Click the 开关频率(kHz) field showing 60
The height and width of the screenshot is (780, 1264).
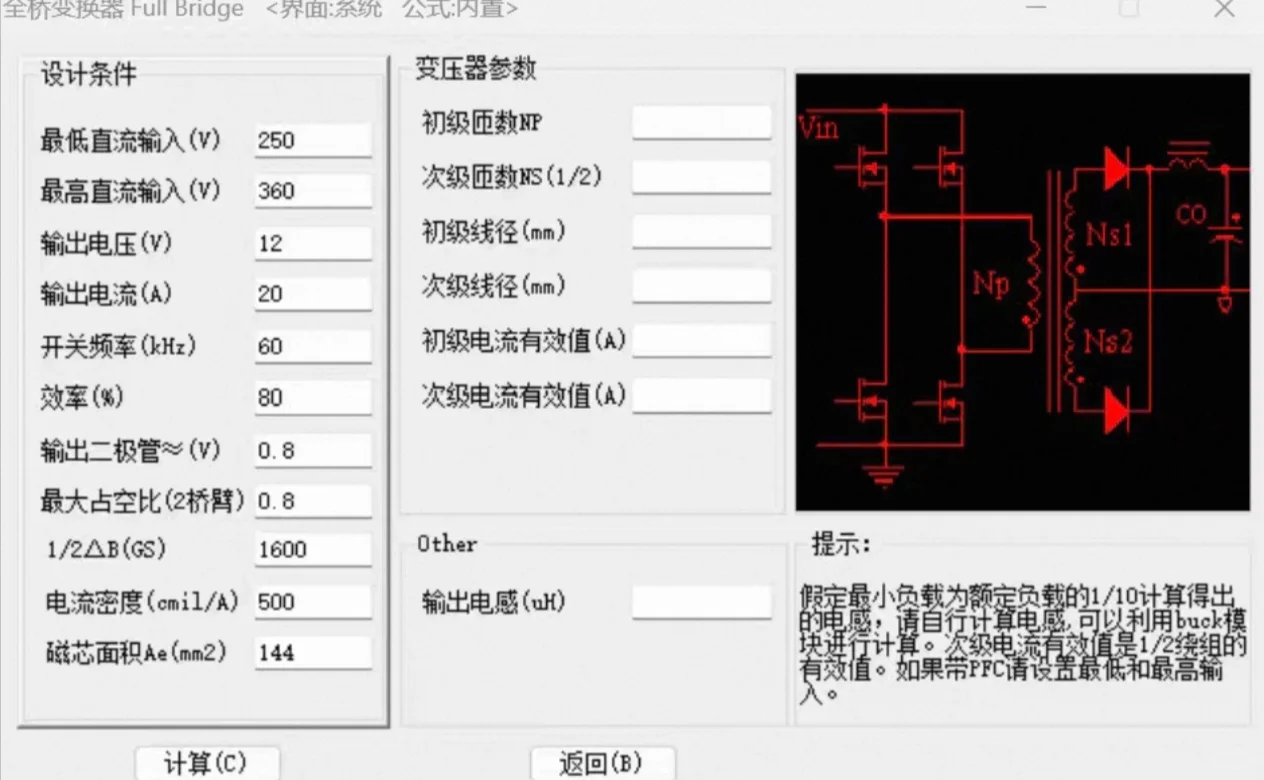[312, 345]
